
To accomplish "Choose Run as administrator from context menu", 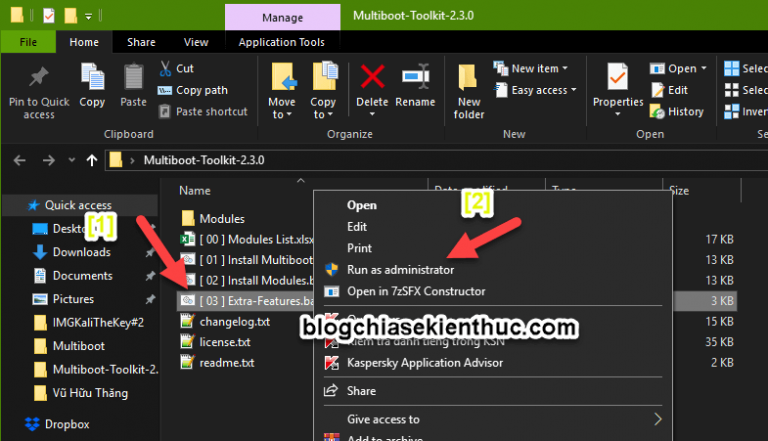I will coord(400,270).
